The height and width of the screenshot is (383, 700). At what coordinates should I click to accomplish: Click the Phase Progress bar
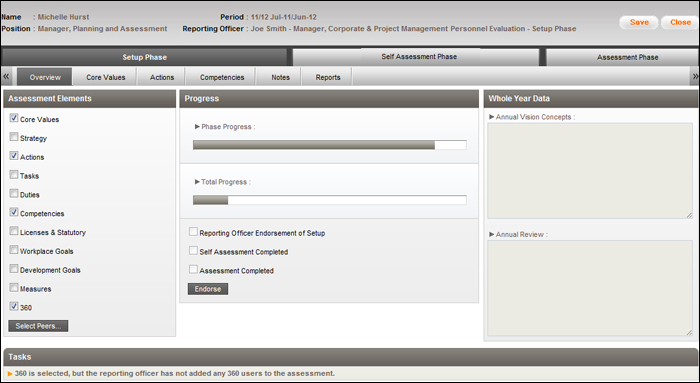[x=330, y=145]
